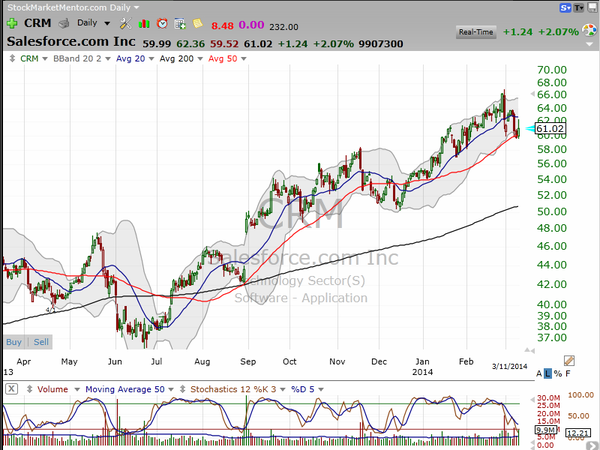The image size is (600, 450).
Task: Click the printer icon beside CRM
Action: click(x=64, y=24)
